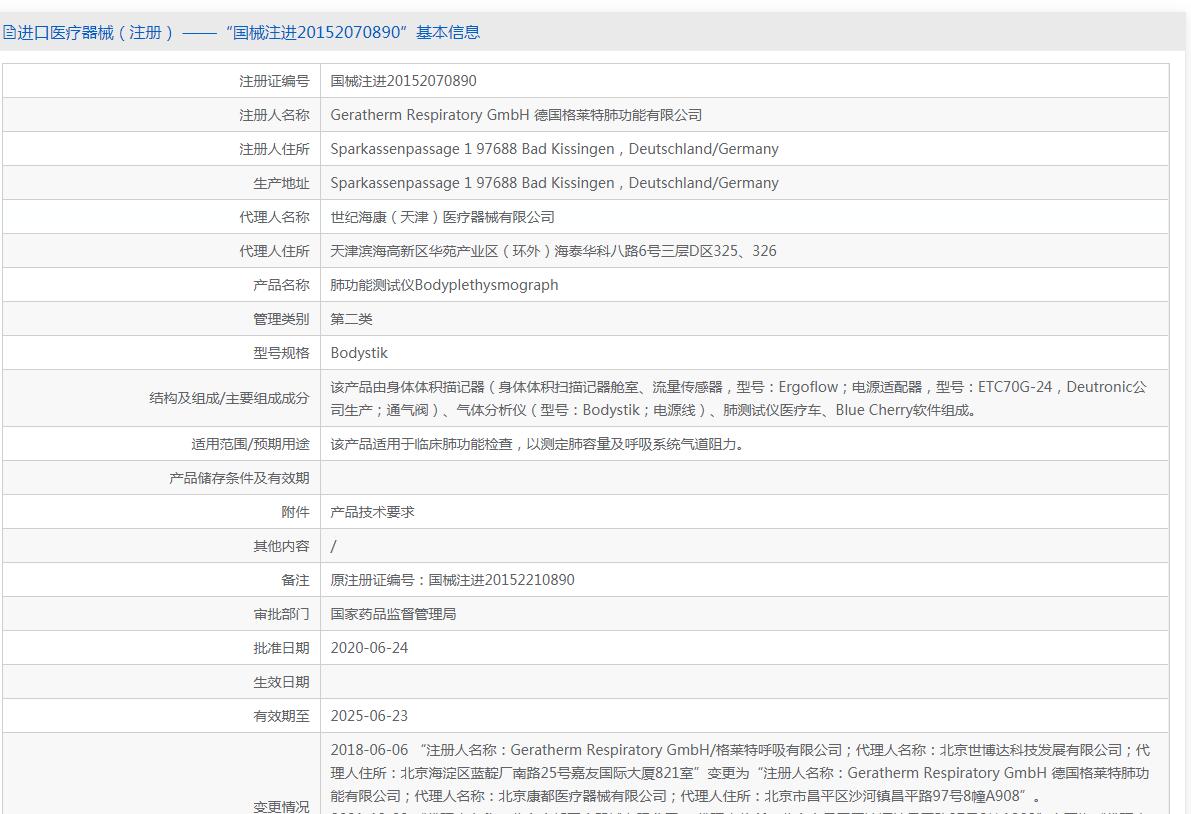Click the document icon in the page header

(8, 32)
